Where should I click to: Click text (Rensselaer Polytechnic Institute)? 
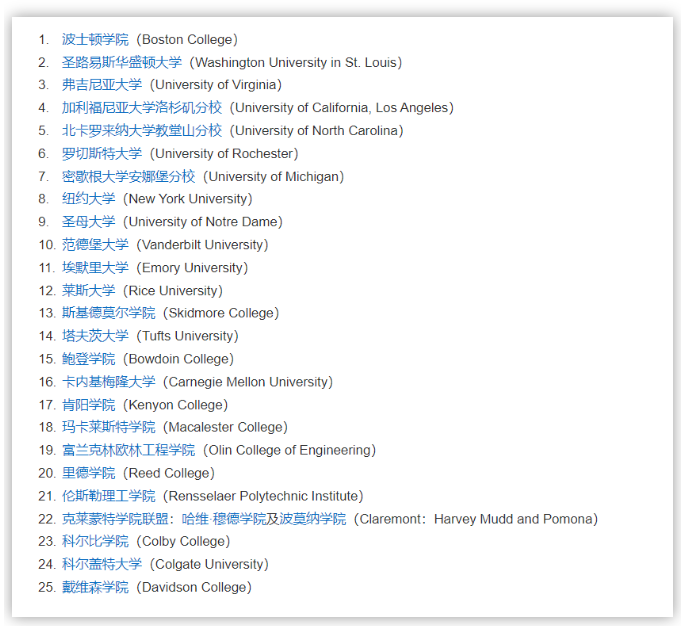pos(264,496)
